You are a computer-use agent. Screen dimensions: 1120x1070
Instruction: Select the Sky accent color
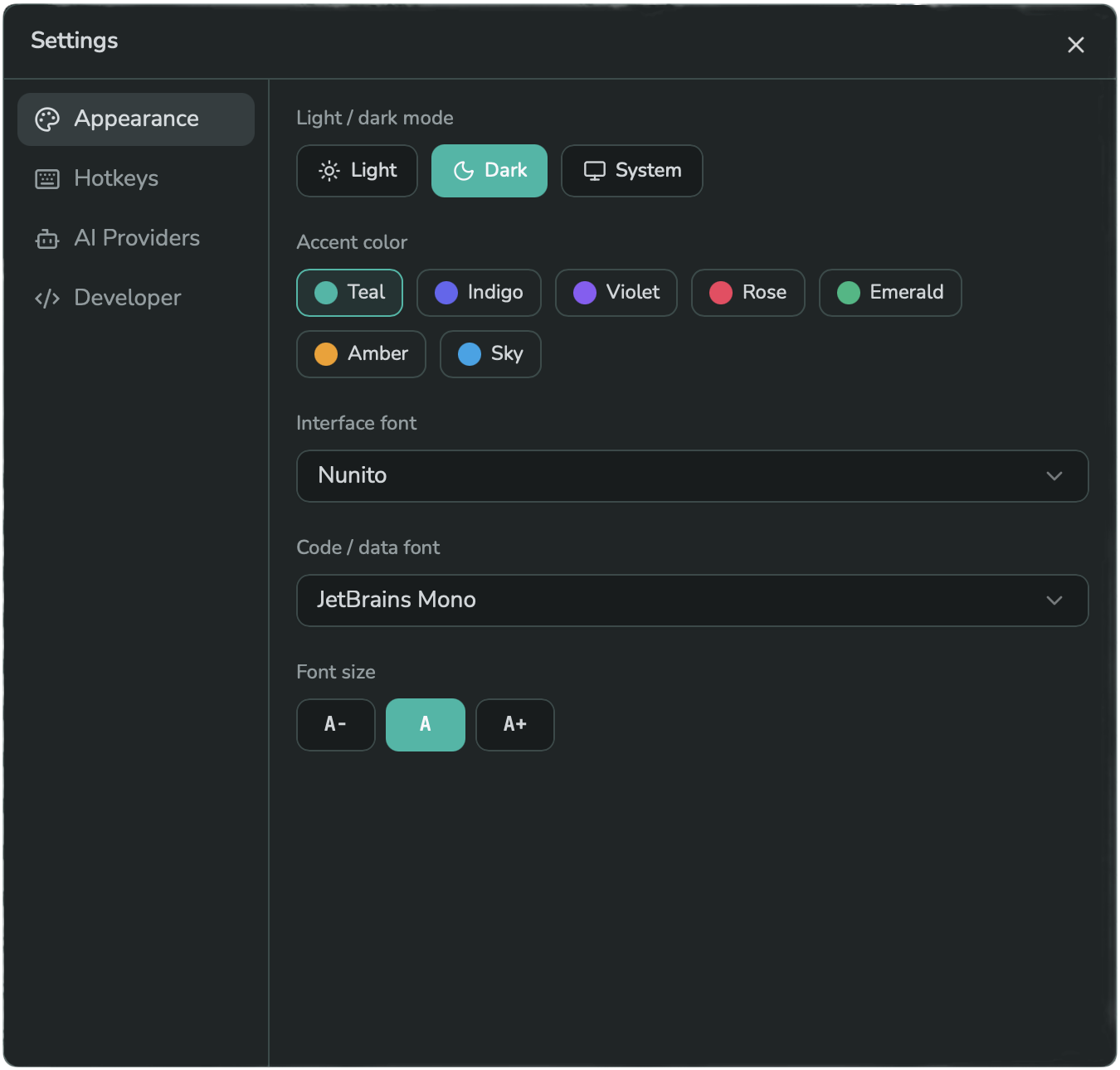[490, 354]
